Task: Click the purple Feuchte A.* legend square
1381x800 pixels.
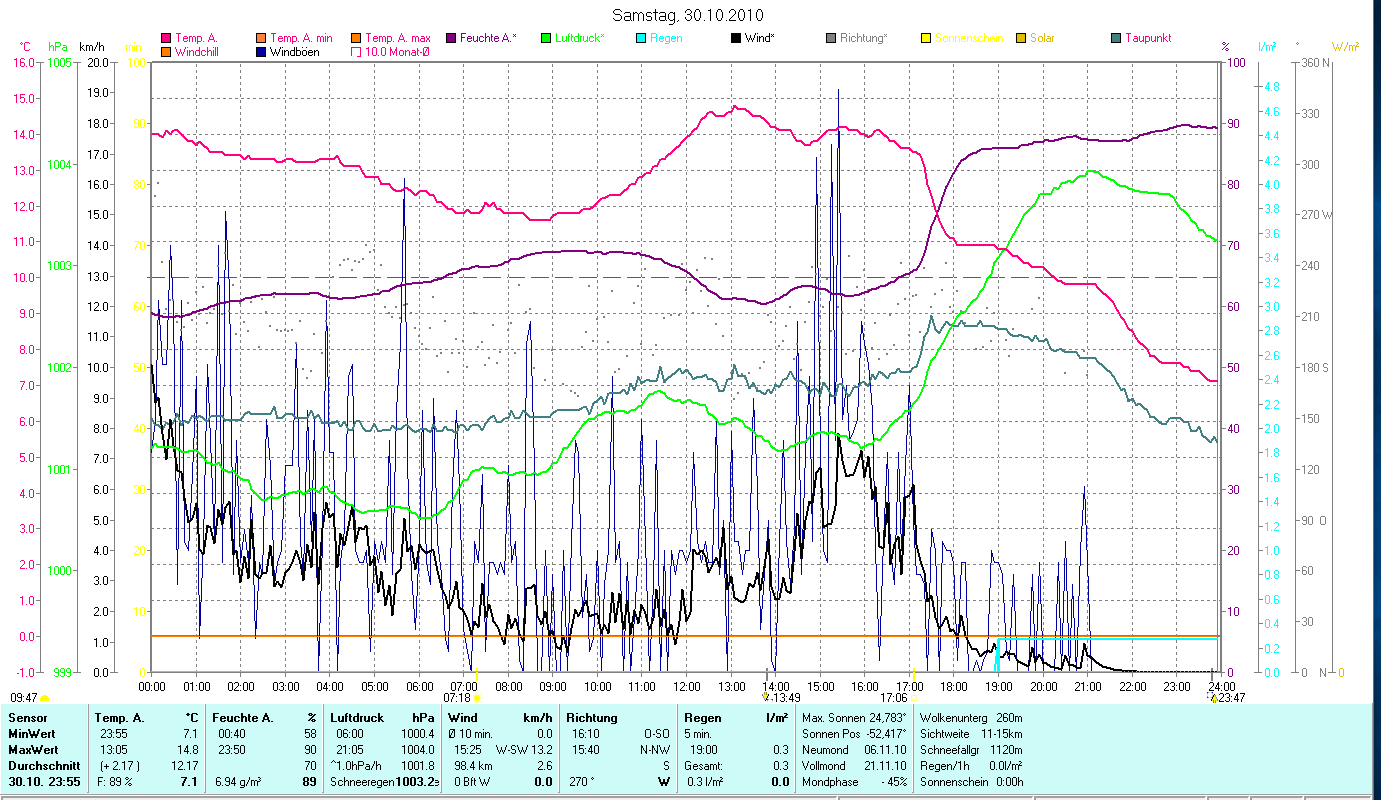Action: pyautogui.click(x=450, y=38)
